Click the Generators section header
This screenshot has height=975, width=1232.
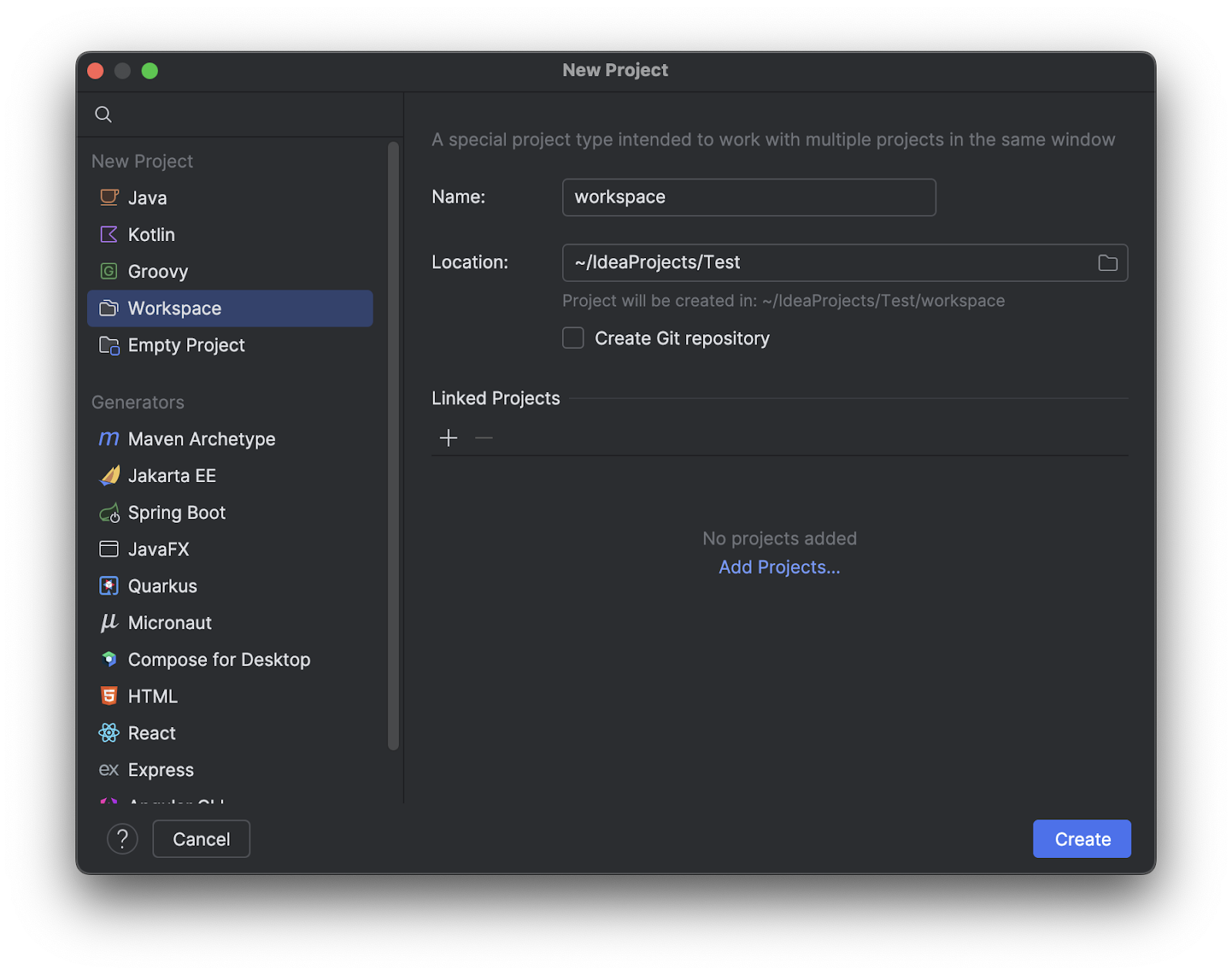click(138, 403)
